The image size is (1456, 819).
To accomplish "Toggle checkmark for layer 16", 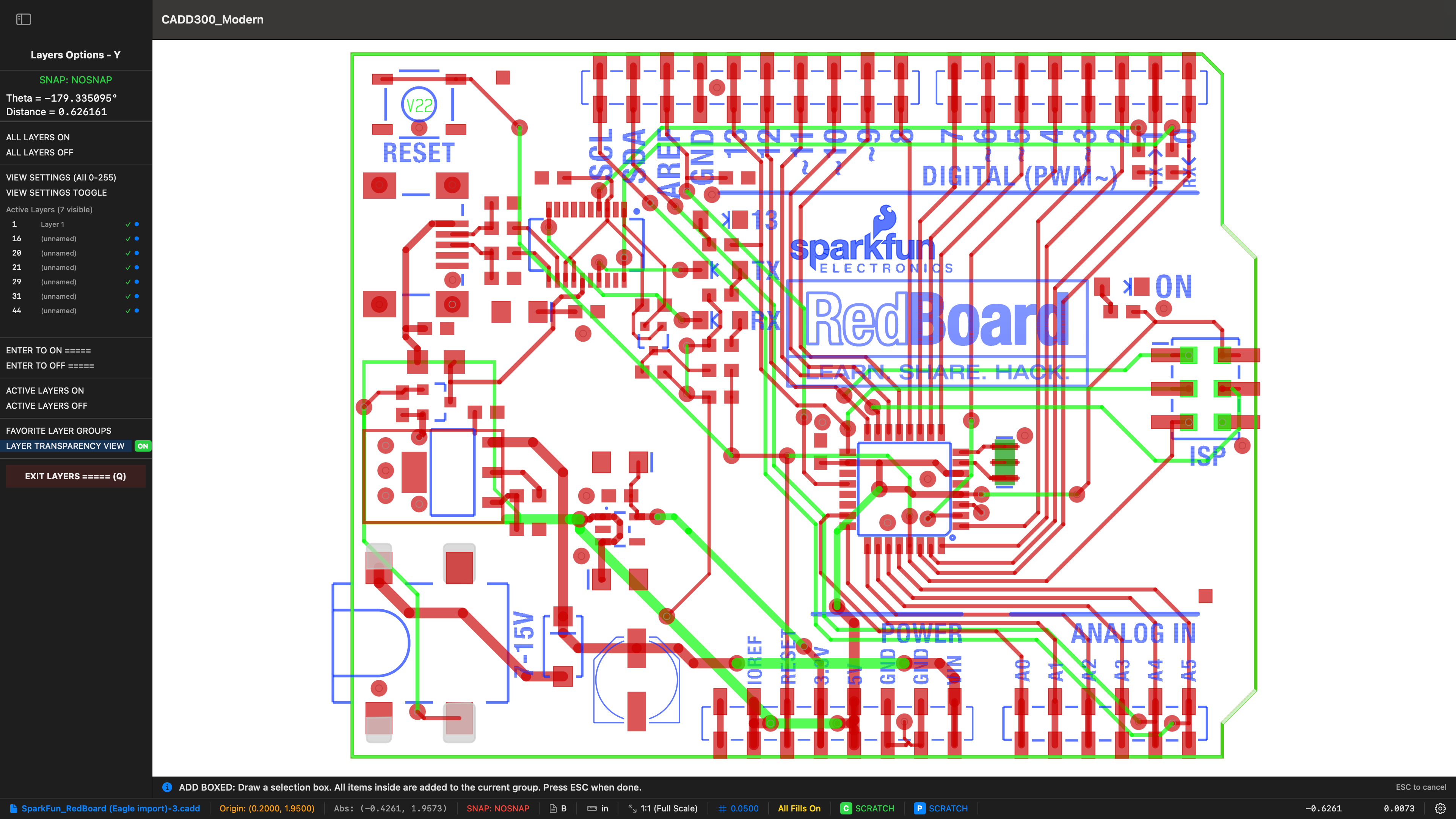I will pos(128,238).
